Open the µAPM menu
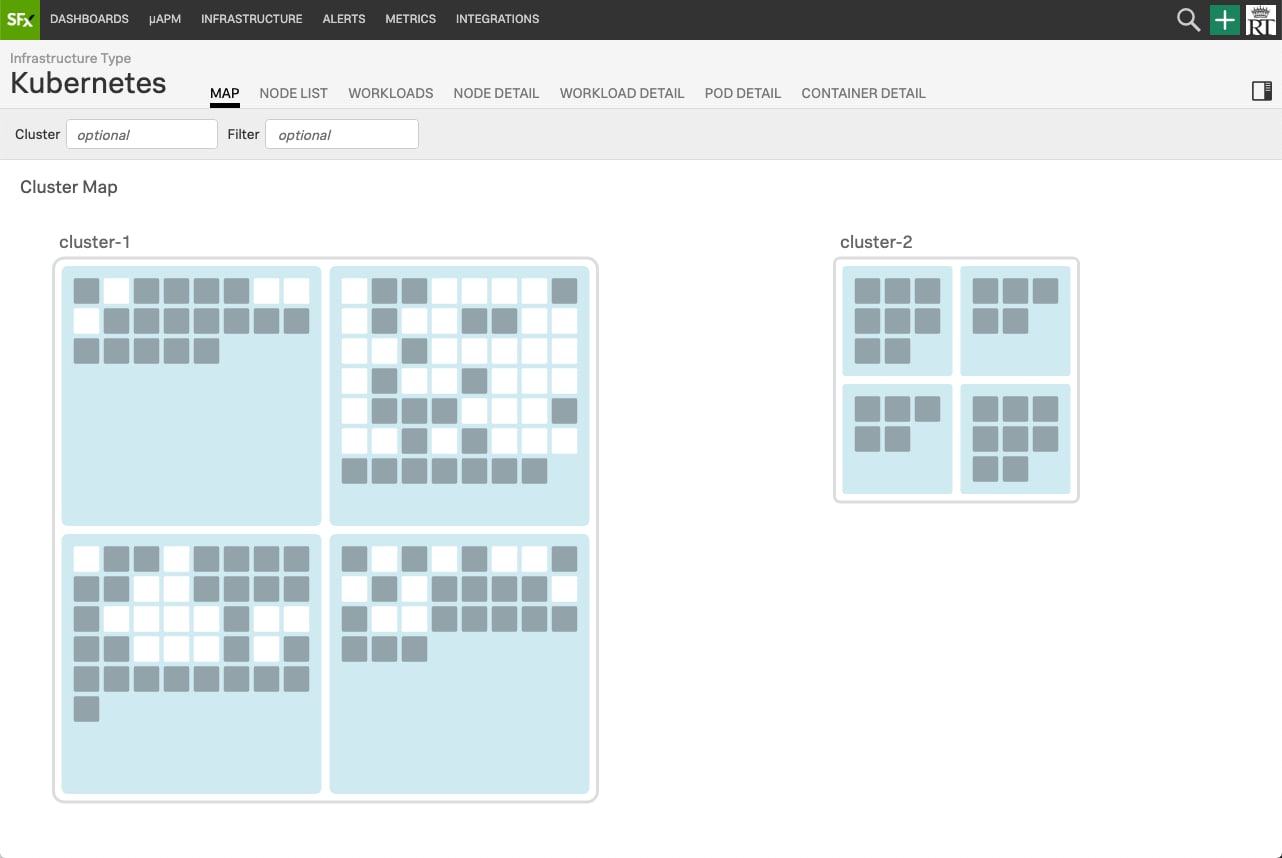This screenshot has height=858, width=1282. (x=164, y=19)
